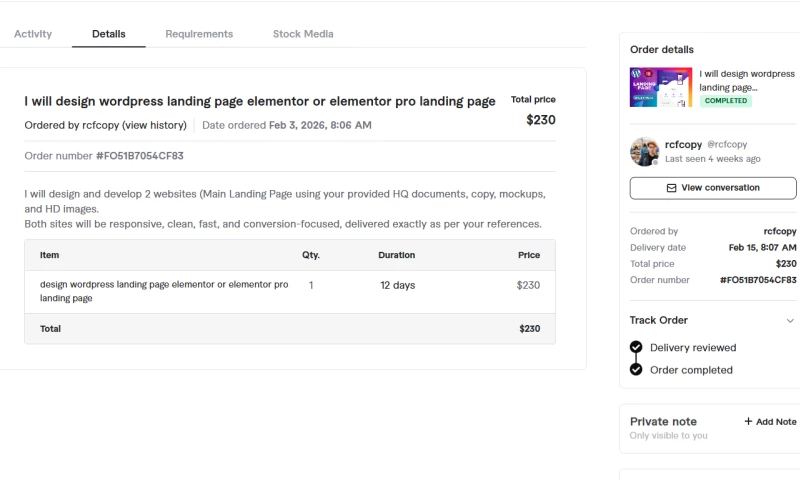This screenshot has height=480, width=800.
Task: Click the Total price $230 amount at top
Action: point(541,120)
